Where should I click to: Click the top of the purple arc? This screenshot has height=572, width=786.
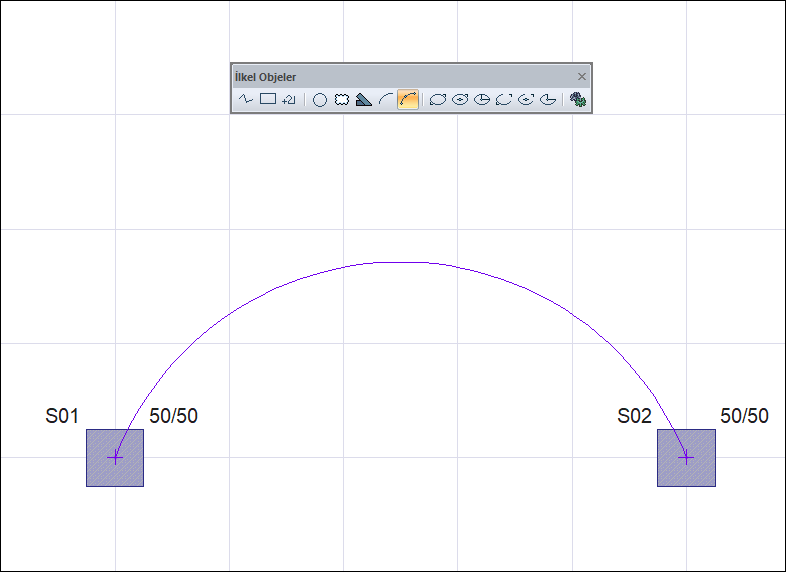401,262
